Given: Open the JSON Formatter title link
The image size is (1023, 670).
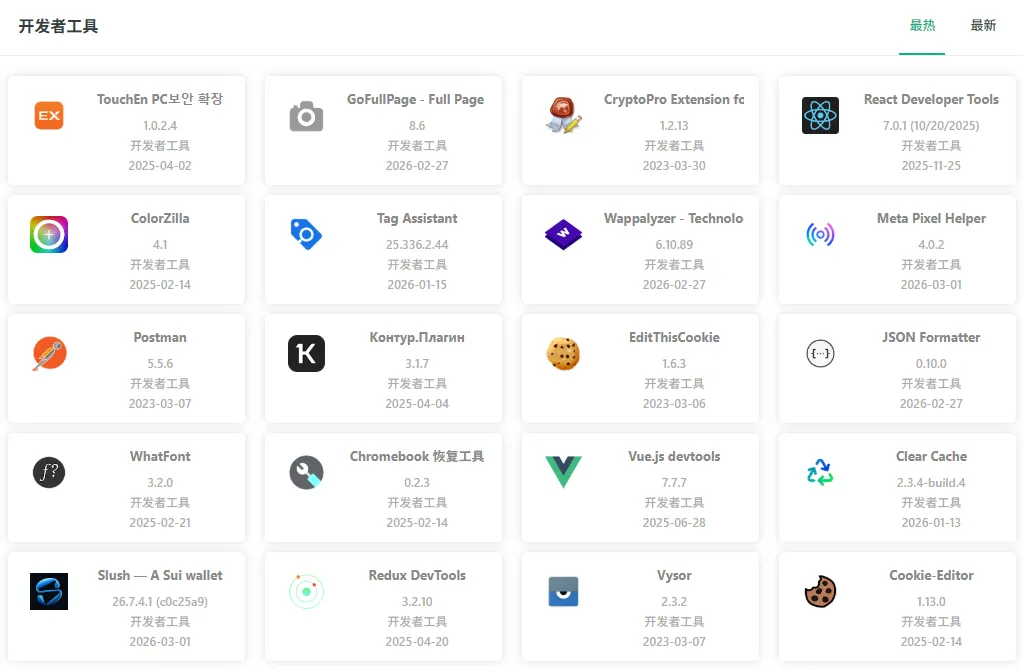Looking at the screenshot, I should 931,337.
